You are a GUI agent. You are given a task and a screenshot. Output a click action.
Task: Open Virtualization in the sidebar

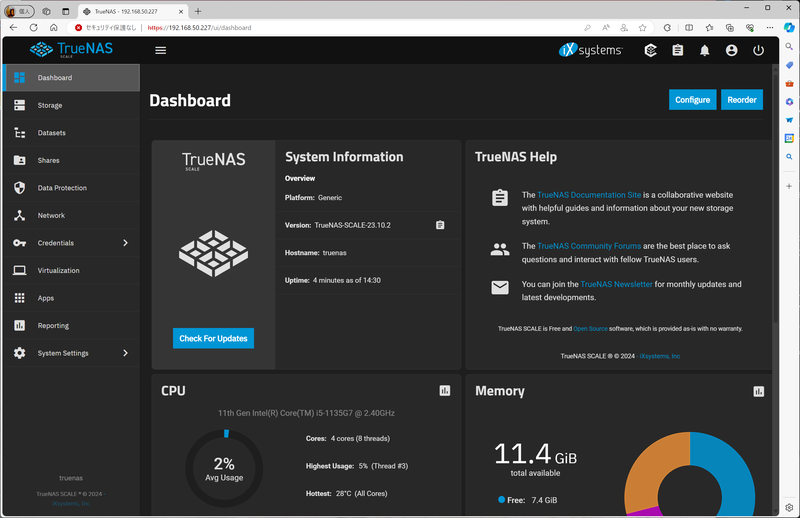pos(71,270)
